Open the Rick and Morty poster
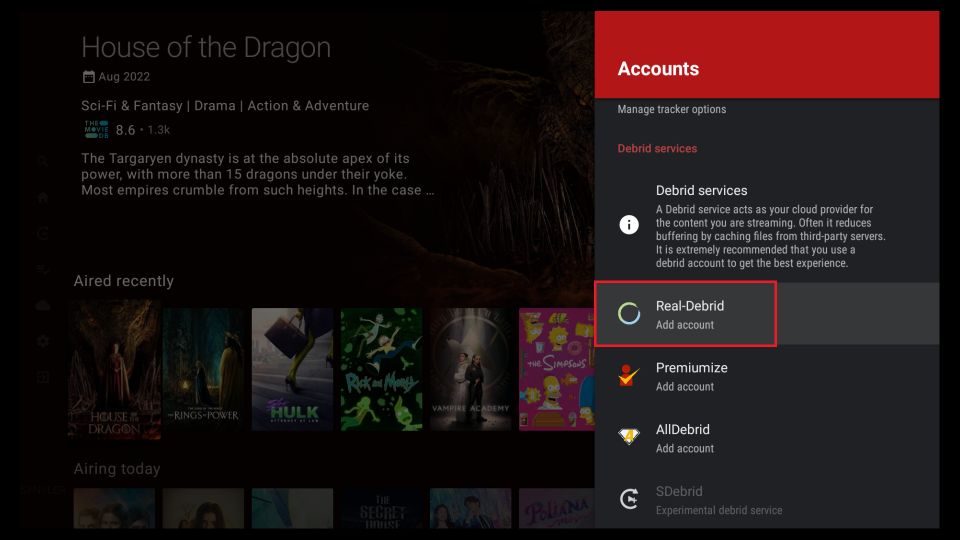This screenshot has width=960, height=540. (381, 369)
